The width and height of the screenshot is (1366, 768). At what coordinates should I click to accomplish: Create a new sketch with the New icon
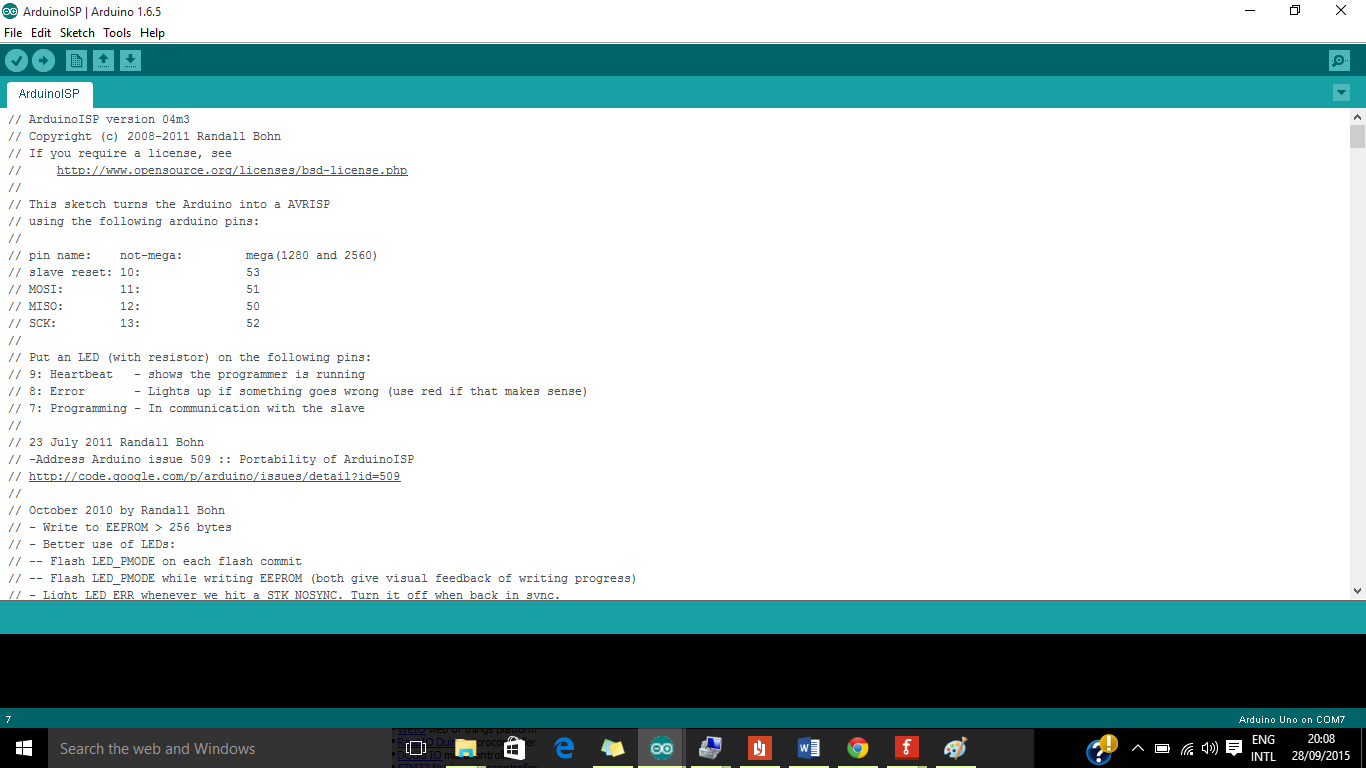coord(76,61)
